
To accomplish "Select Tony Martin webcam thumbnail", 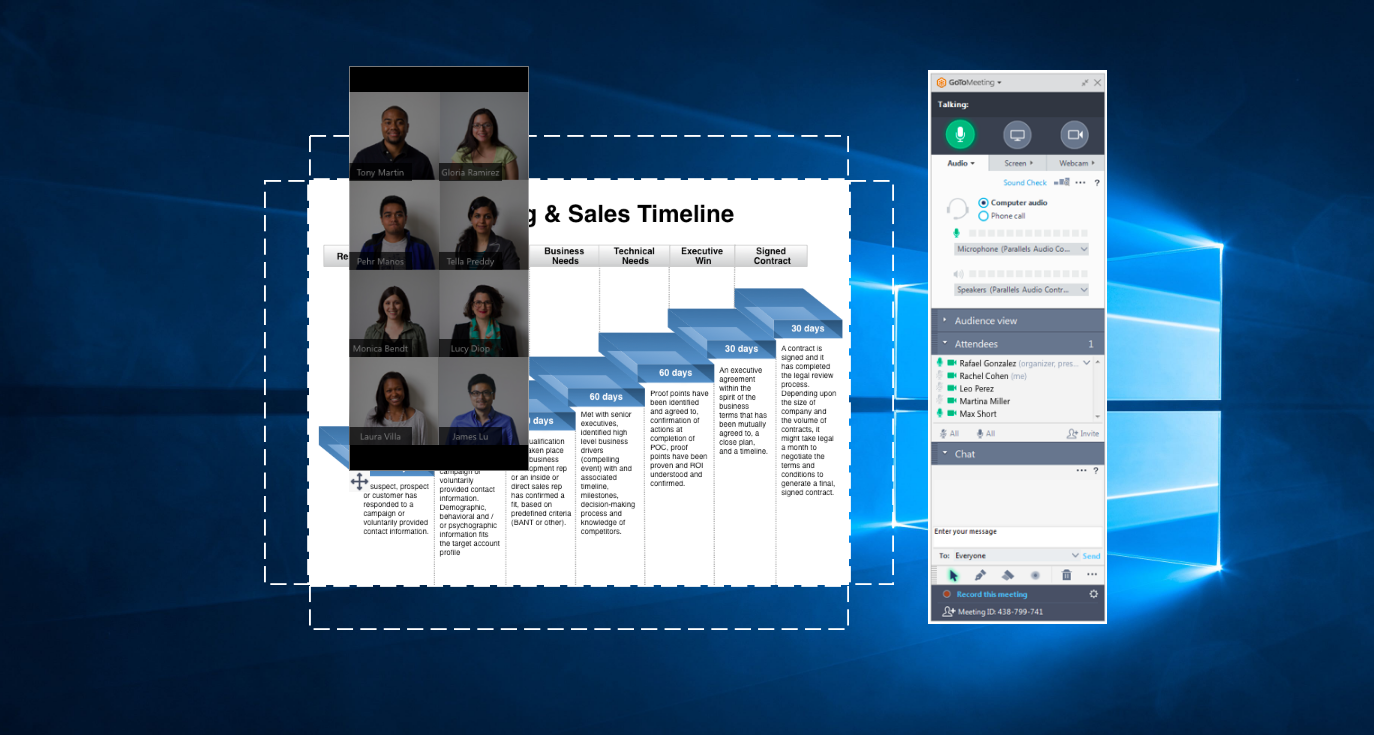I will click(394, 136).
